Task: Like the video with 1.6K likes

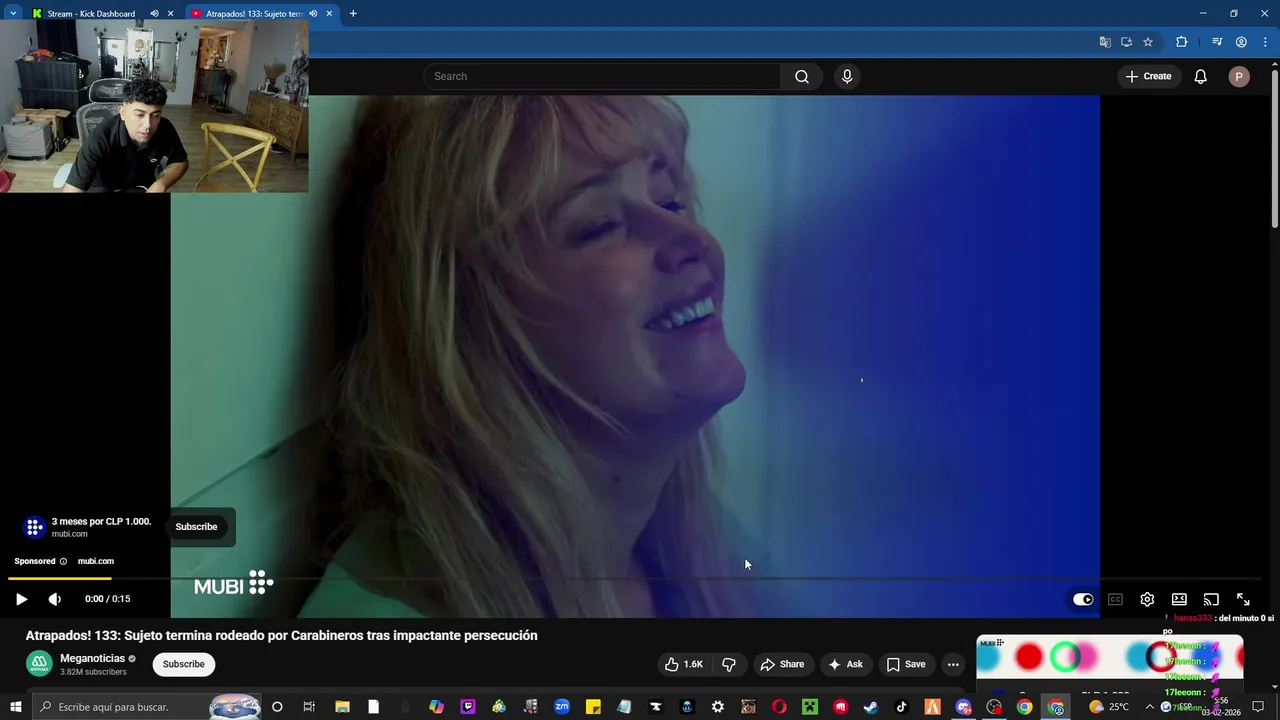Action: click(x=685, y=664)
